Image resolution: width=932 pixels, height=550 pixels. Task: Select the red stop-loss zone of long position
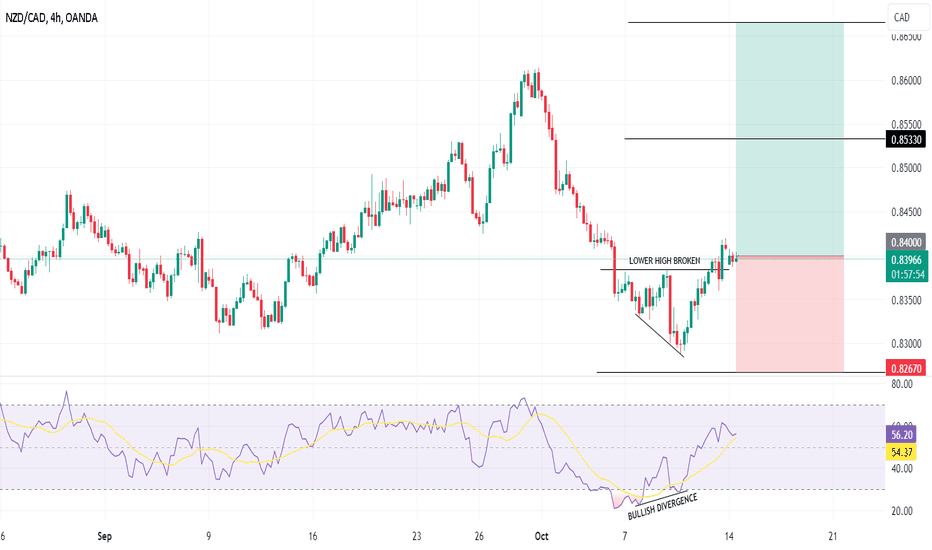(789, 315)
